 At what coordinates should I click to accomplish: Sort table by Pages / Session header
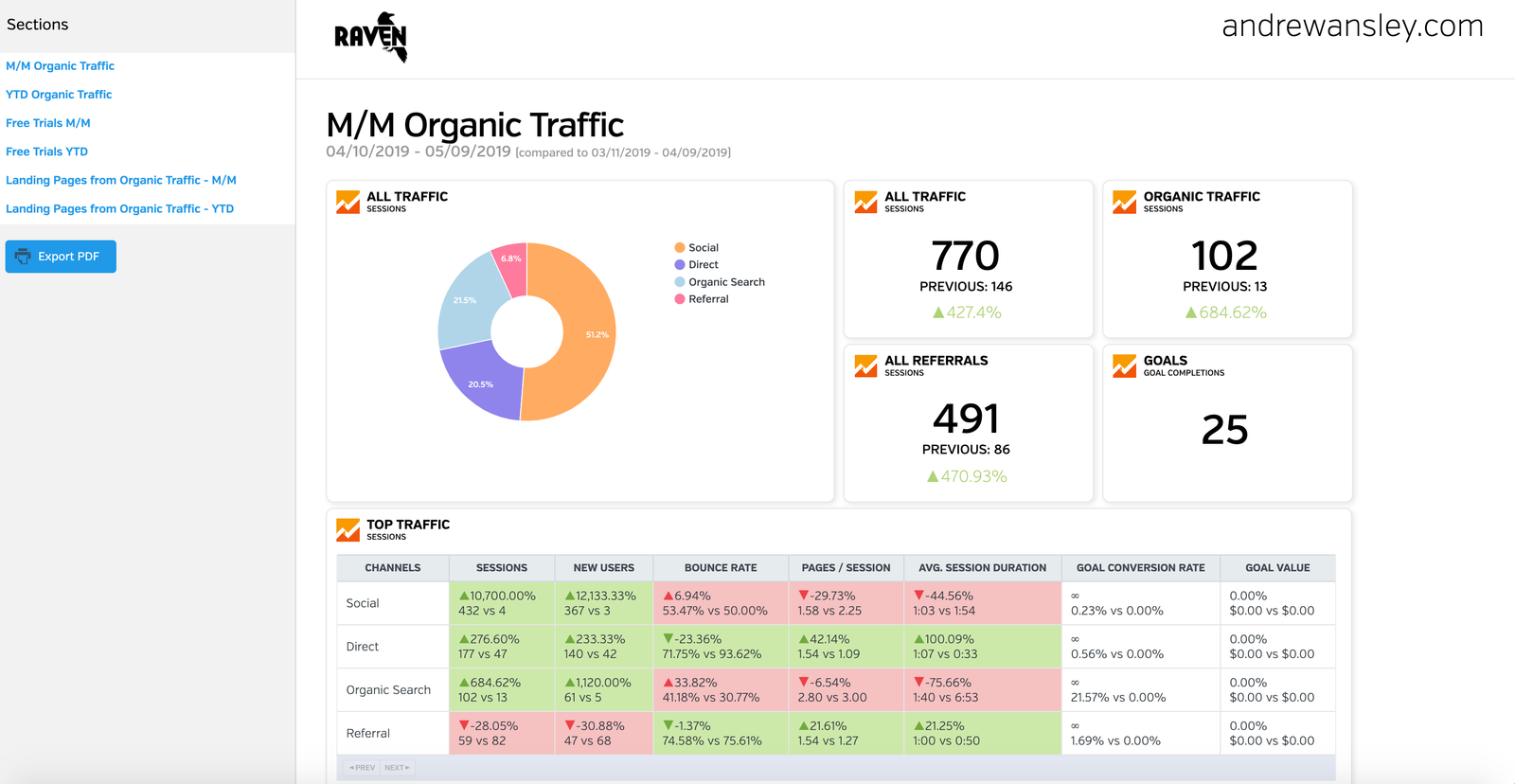pos(847,568)
